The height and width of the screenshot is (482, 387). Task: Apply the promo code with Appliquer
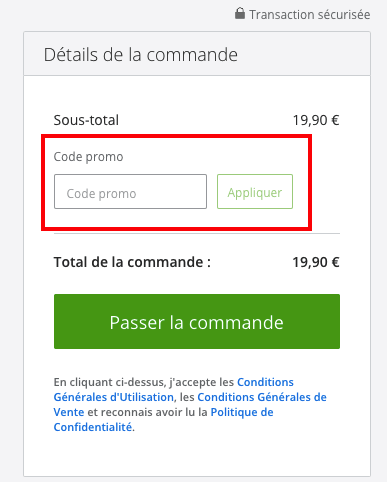255,192
